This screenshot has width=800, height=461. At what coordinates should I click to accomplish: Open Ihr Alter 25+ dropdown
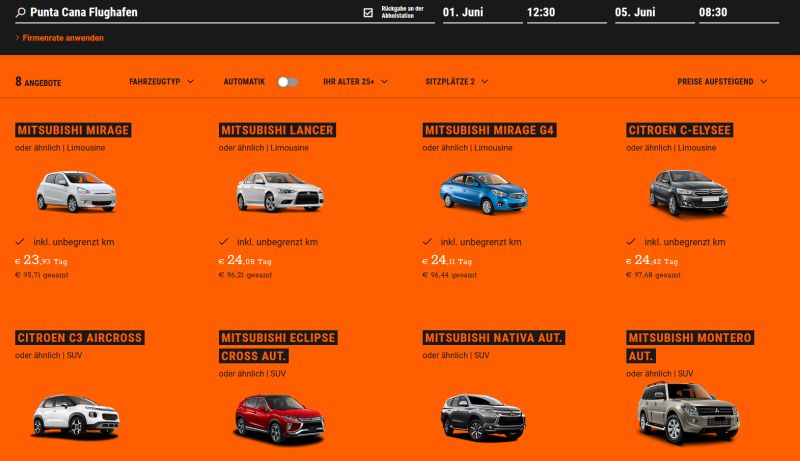pyautogui.click(x=356, y=82)
